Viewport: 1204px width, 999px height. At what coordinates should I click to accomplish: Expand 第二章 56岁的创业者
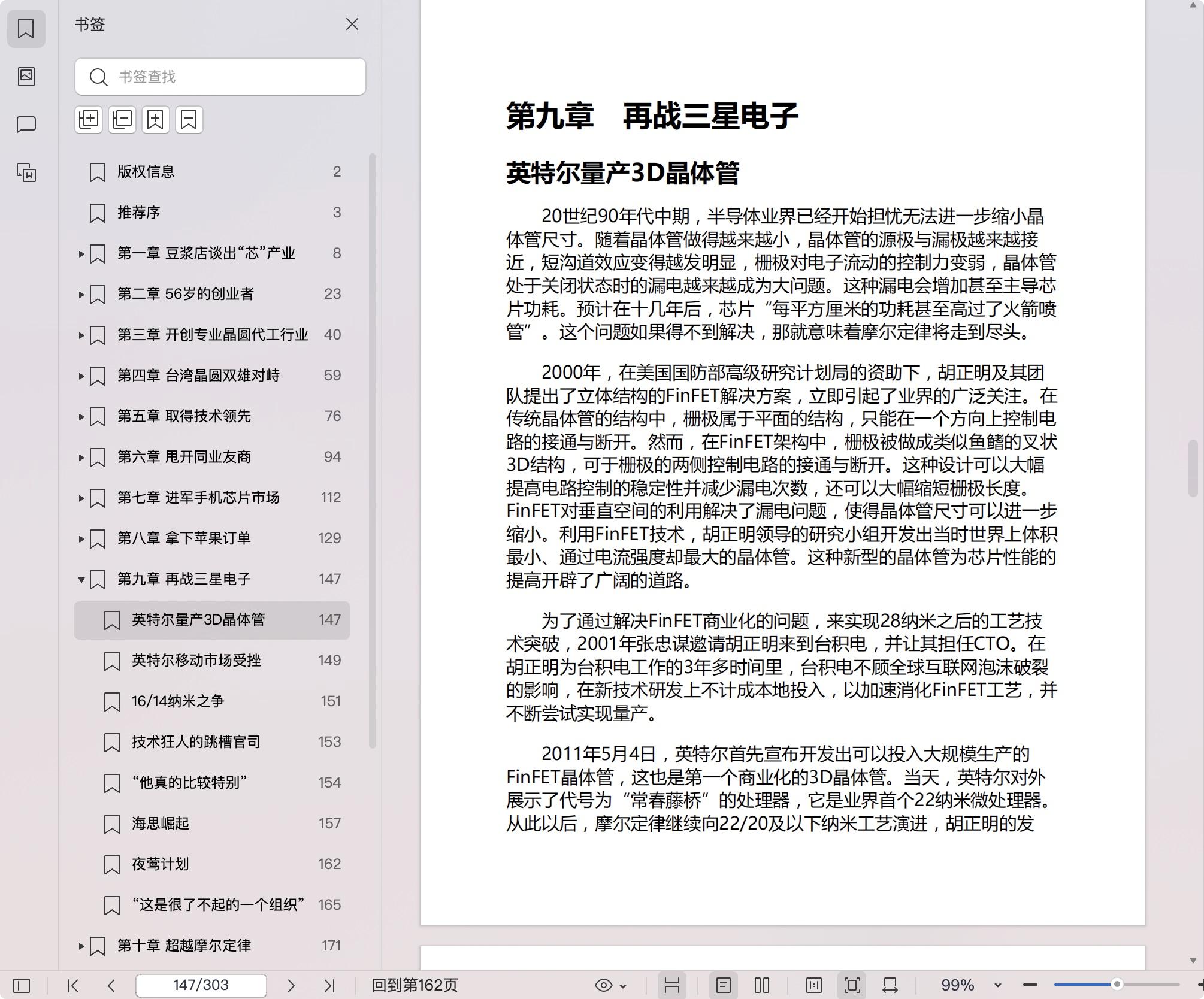81,295
